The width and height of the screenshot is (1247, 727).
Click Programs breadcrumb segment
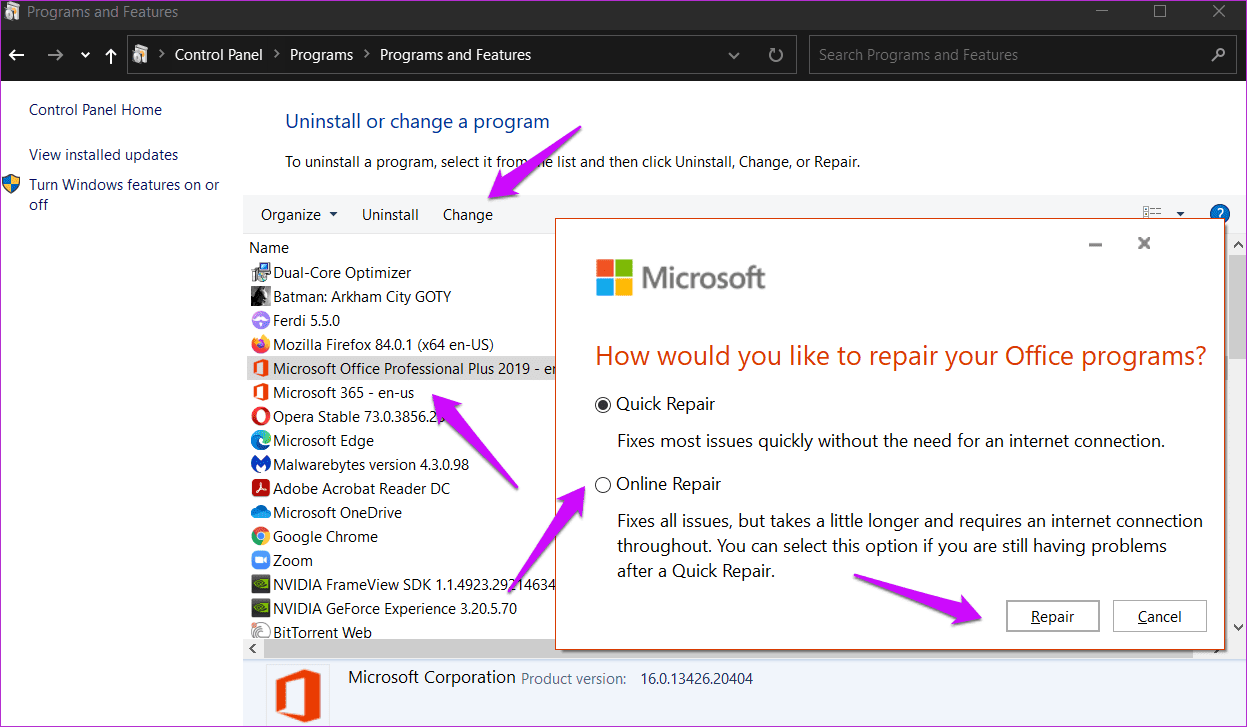click(321, 55)
